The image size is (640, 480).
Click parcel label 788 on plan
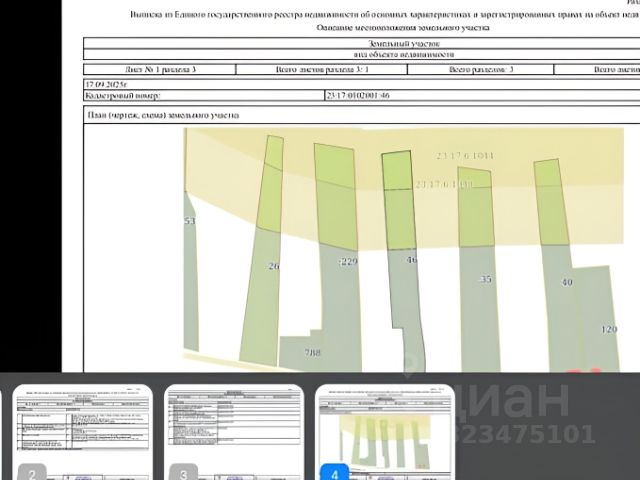coord(313,352)
